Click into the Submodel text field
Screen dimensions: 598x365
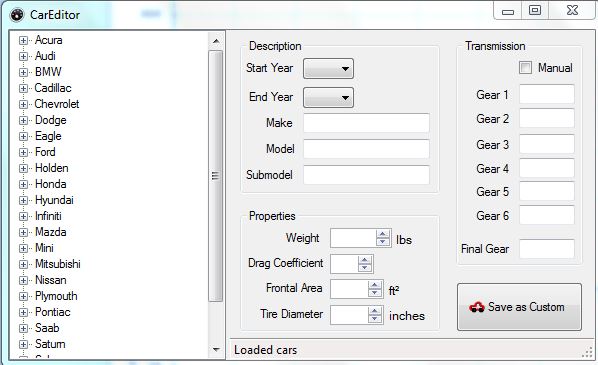(367, 175)
